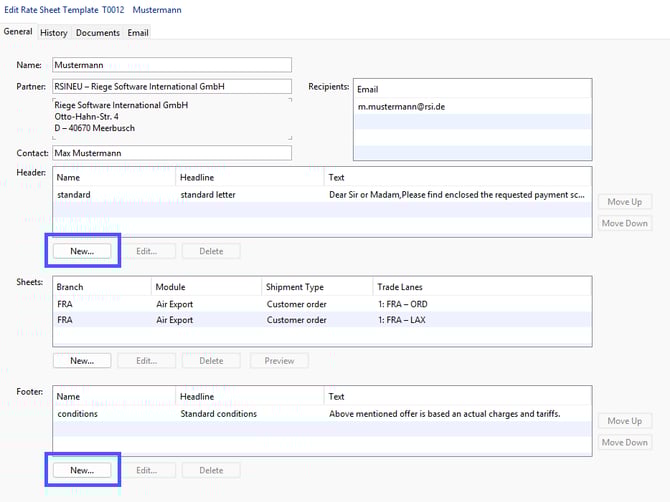Click New... button under Sheets table
The image size is (670, 502).
82,360
